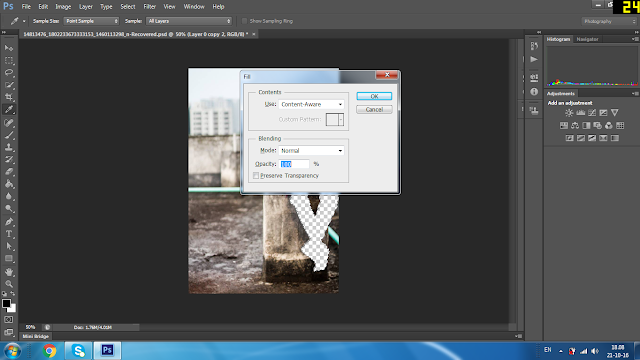This screenshot has width=640, height=360.
Task: Open the Use Content-Aware dropdown
Action: (311, 104)
